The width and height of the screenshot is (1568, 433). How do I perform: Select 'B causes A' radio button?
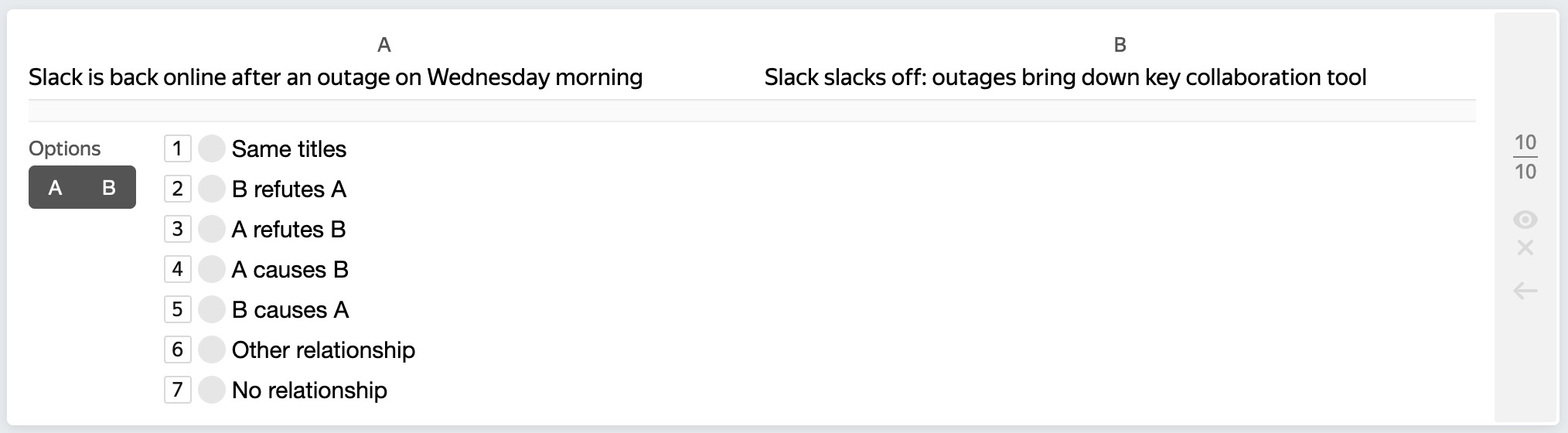(211, 309)
